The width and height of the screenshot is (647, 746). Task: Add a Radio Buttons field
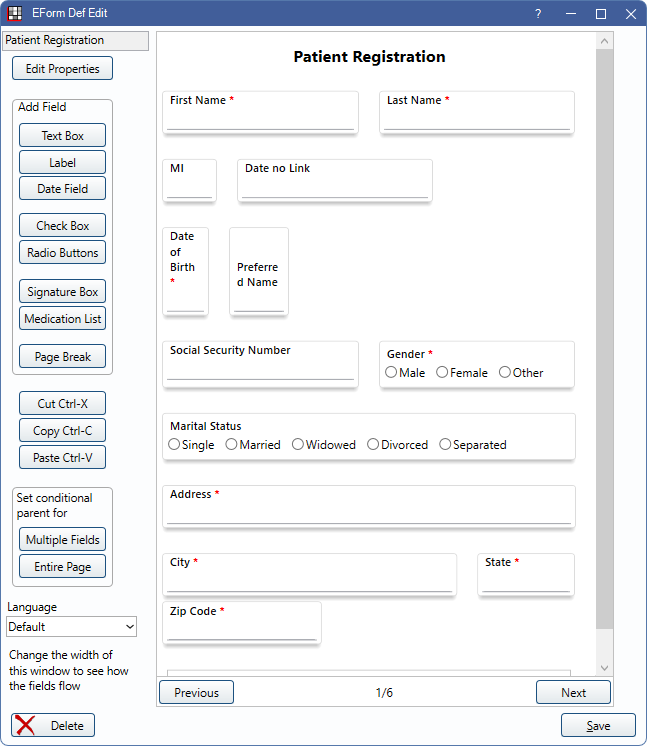coord(62,253)
